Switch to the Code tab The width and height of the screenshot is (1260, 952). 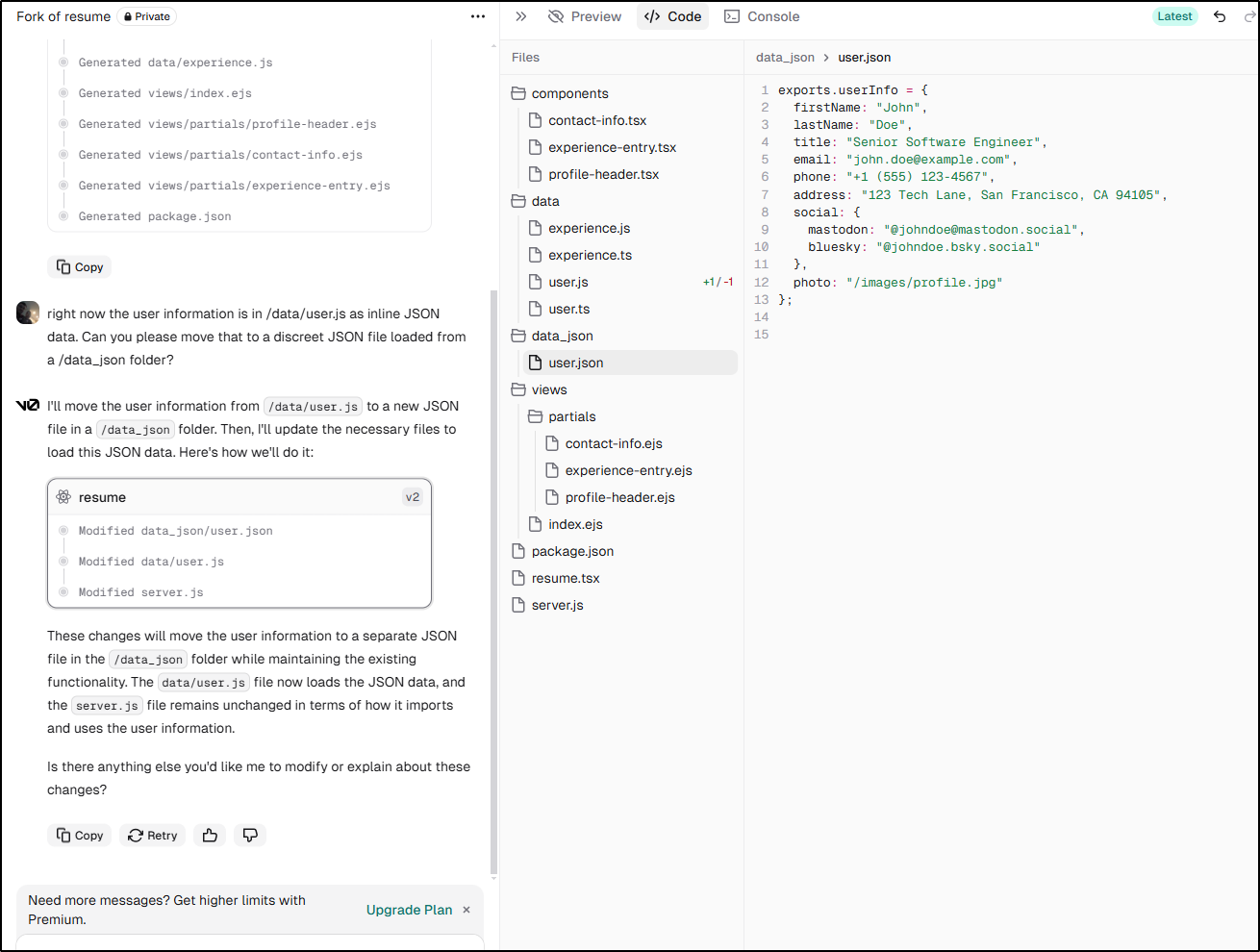672,16
